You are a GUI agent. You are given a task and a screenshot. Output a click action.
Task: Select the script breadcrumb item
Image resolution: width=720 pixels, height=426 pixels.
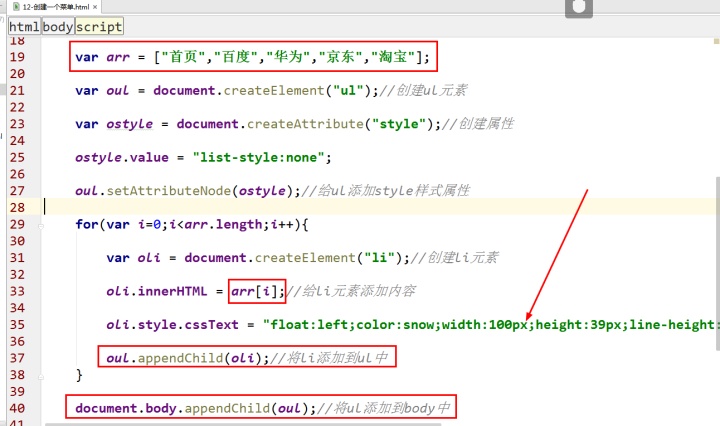point(99,27)
